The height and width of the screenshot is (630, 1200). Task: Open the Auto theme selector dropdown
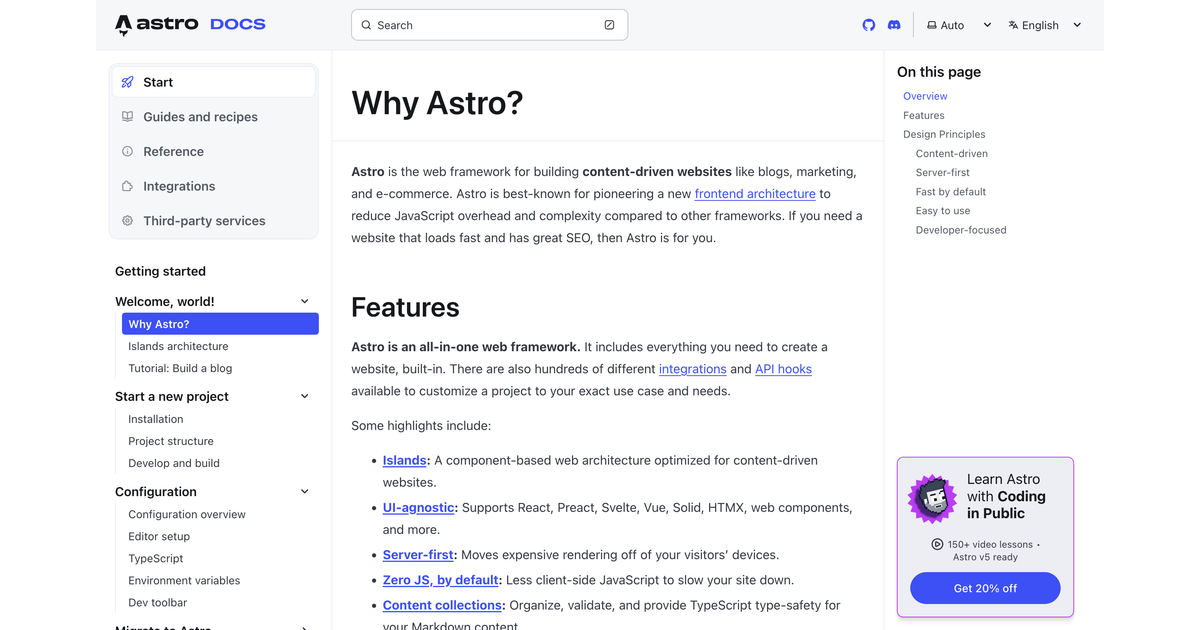coord(959,25)
